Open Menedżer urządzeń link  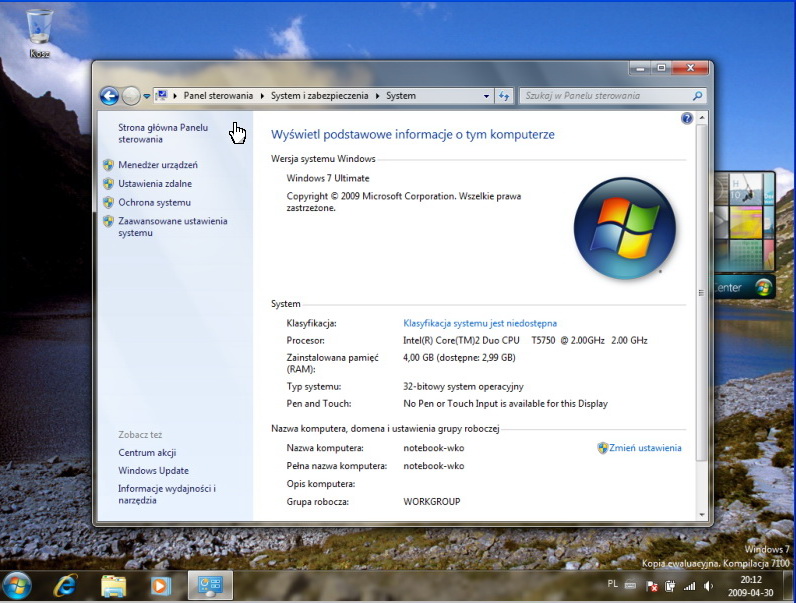[158, 165]
